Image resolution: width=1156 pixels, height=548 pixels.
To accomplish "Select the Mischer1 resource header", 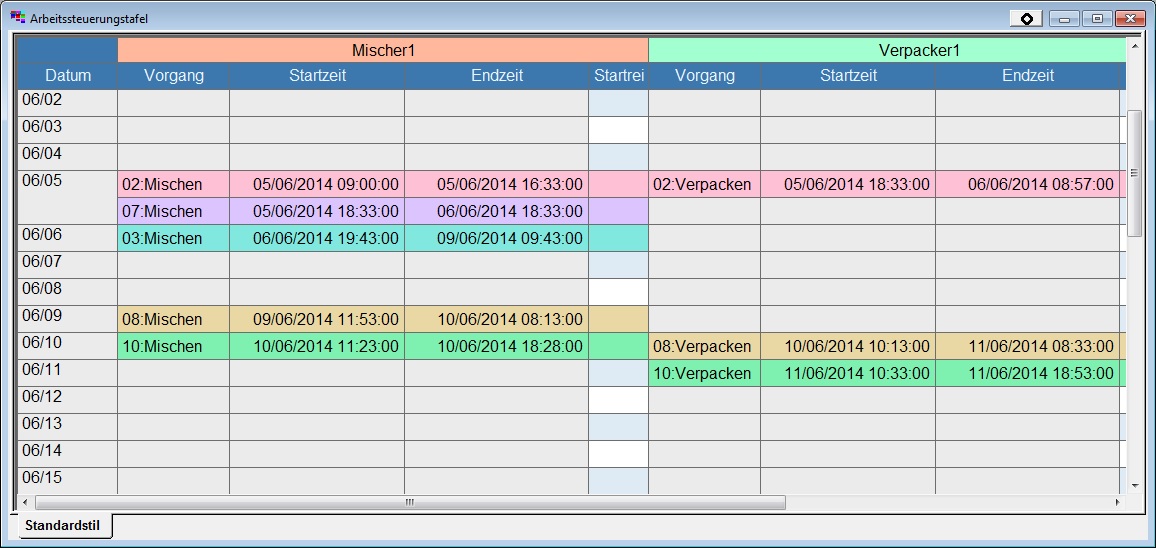I will [x=383, y=50].
